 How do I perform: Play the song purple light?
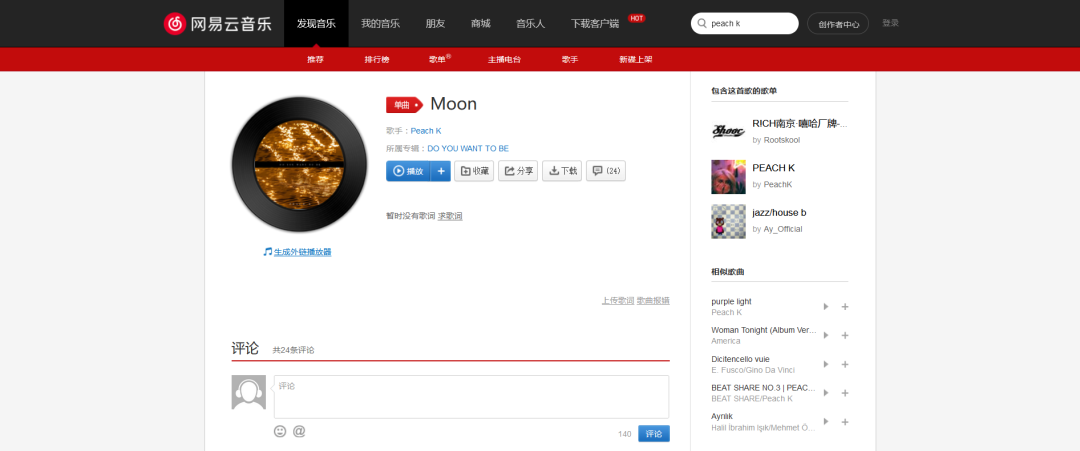pyautogui.click(x=825, y=307)
